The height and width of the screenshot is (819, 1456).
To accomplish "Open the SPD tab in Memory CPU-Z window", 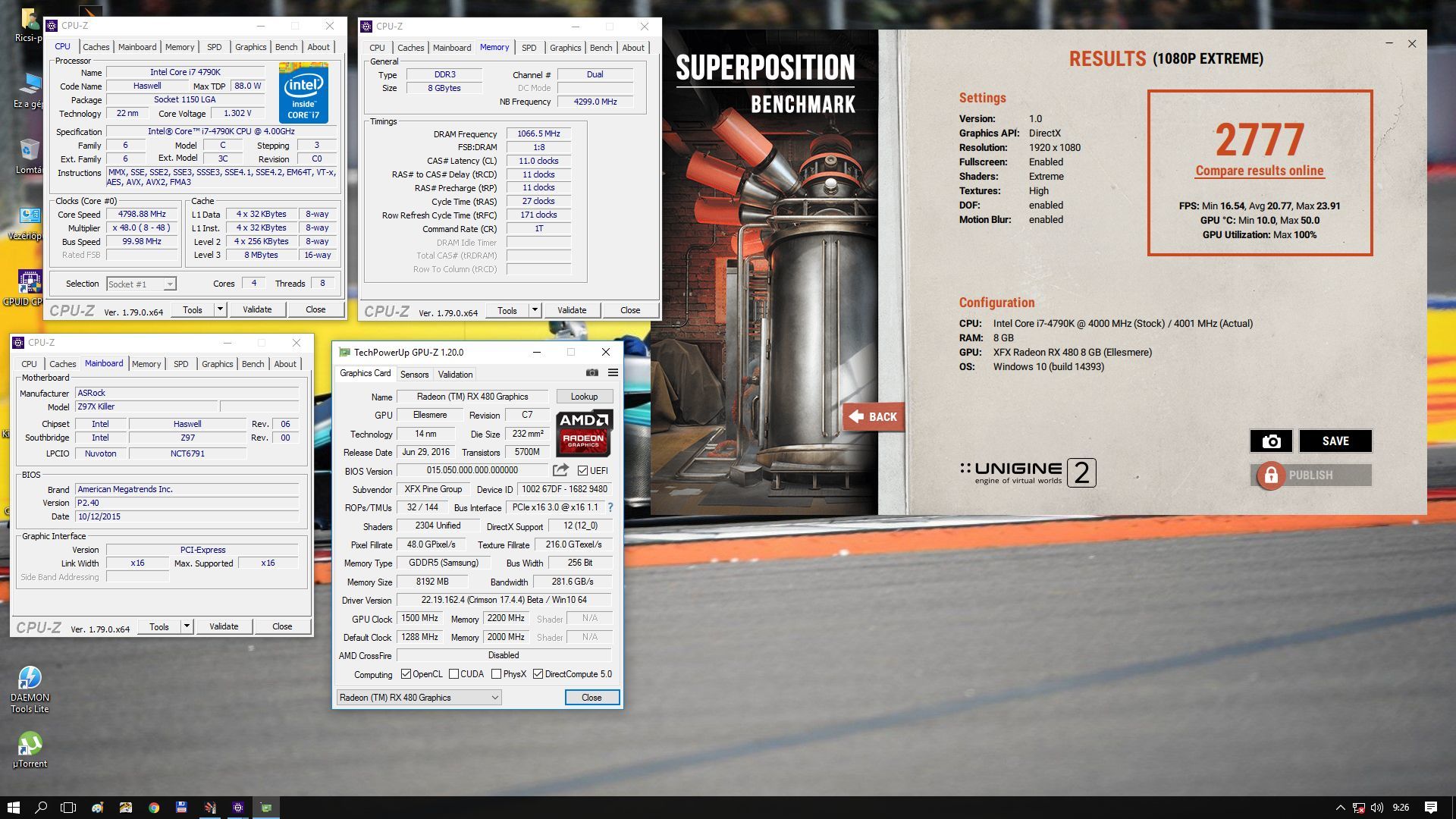I will 529,48.
